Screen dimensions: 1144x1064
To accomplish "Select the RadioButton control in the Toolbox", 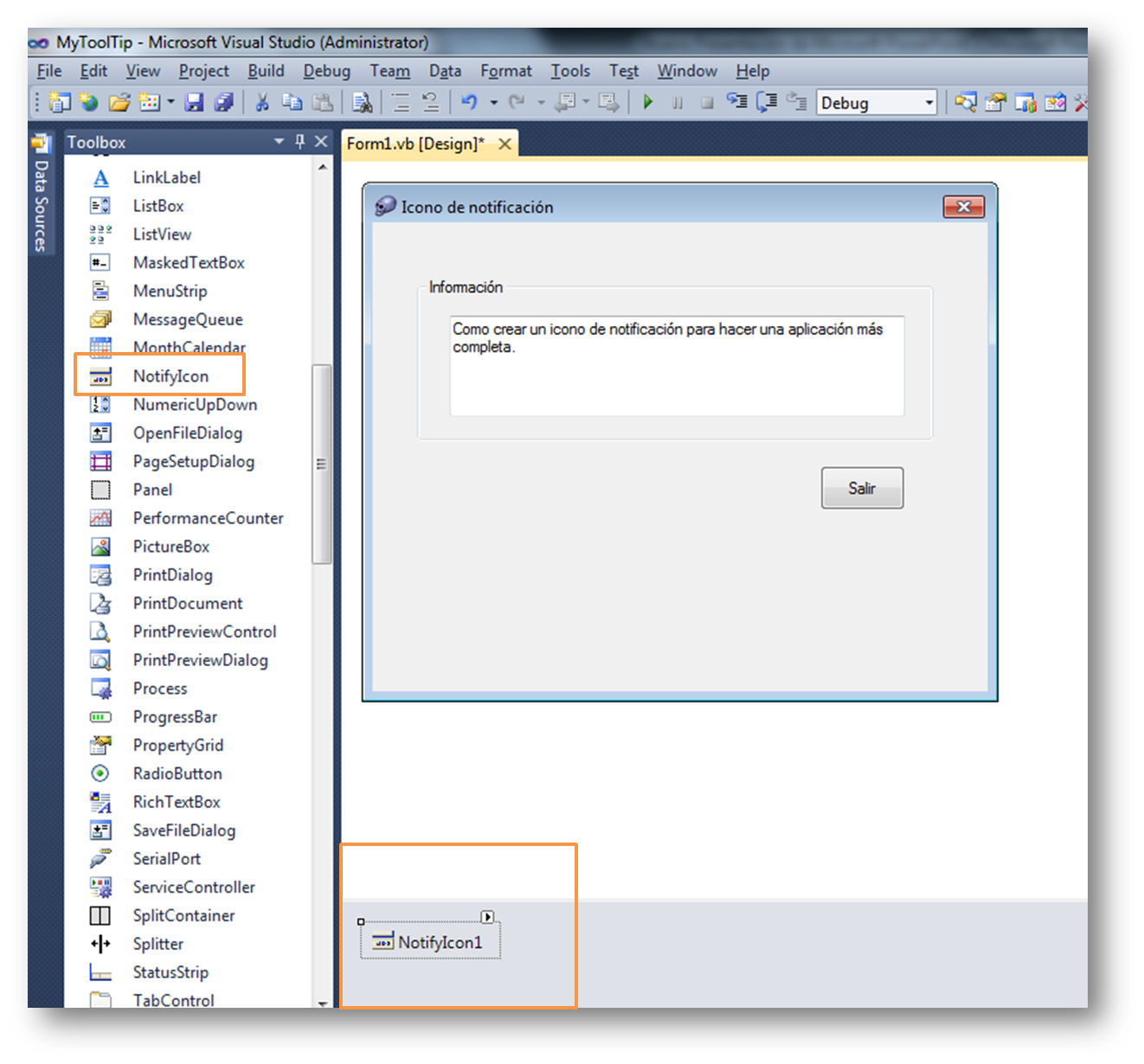I will [x=177, y=773].
